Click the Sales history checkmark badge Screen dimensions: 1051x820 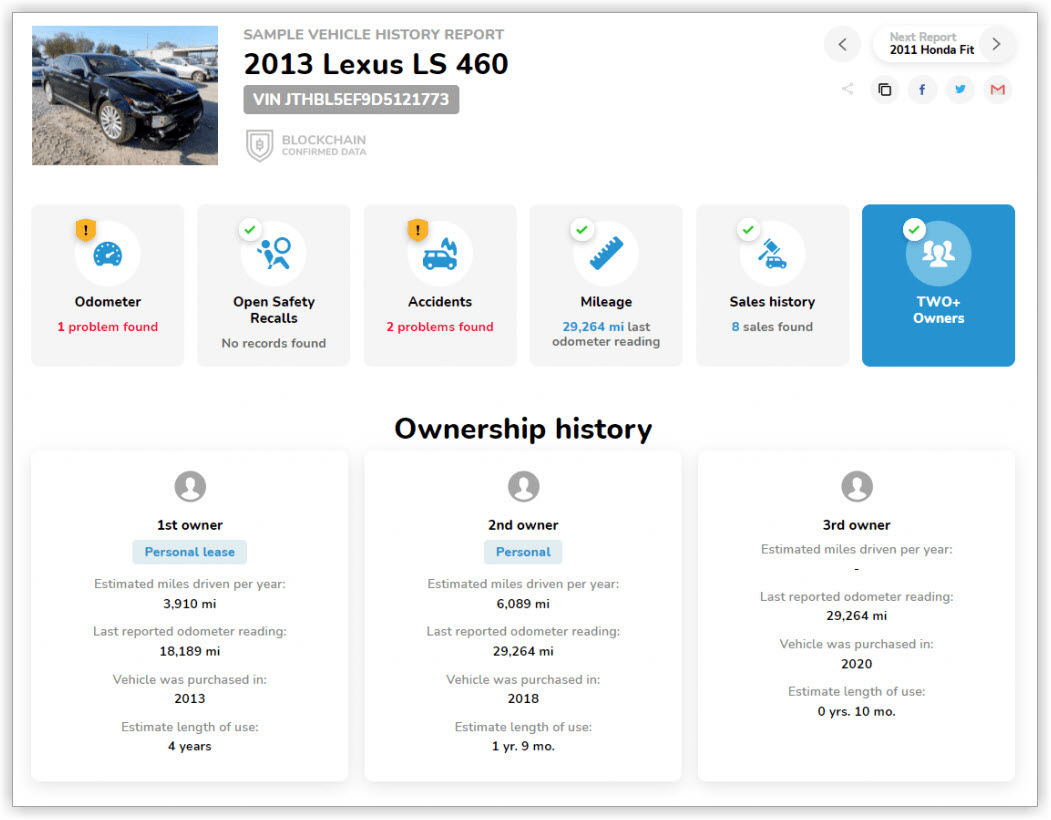pos(748,230)
